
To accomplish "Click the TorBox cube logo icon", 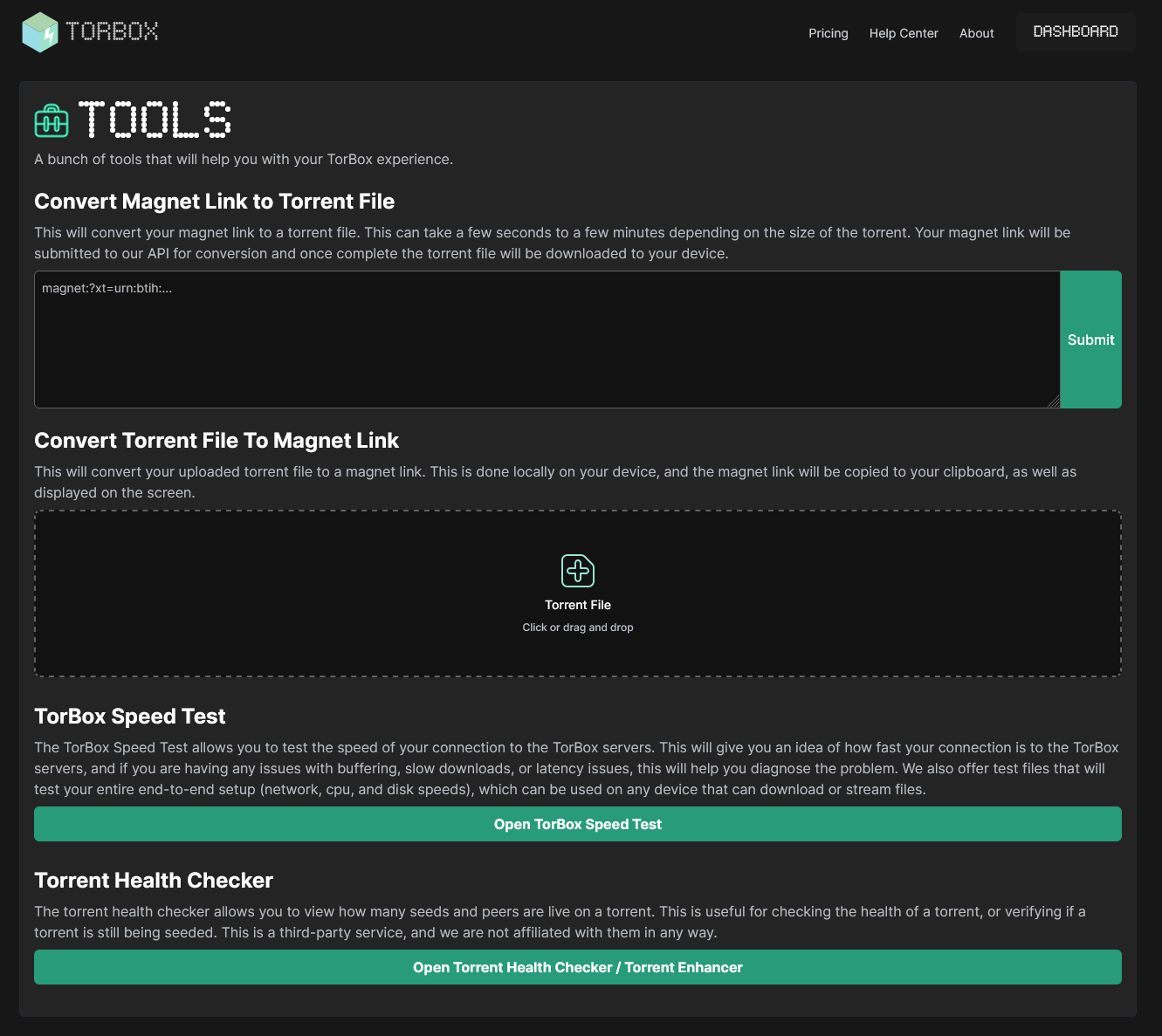I will tap(40, 32).
